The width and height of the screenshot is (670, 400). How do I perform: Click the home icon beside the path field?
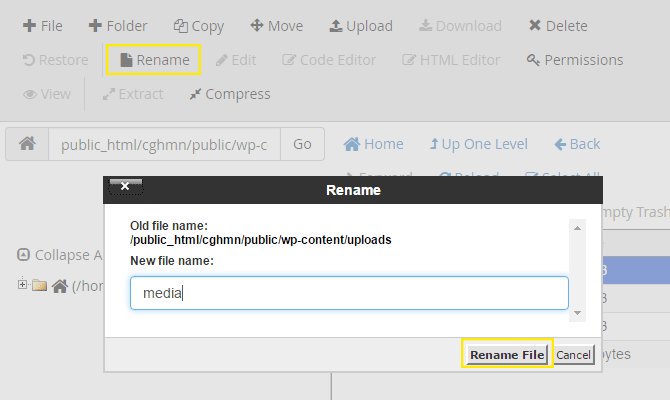tap(27, 144)
